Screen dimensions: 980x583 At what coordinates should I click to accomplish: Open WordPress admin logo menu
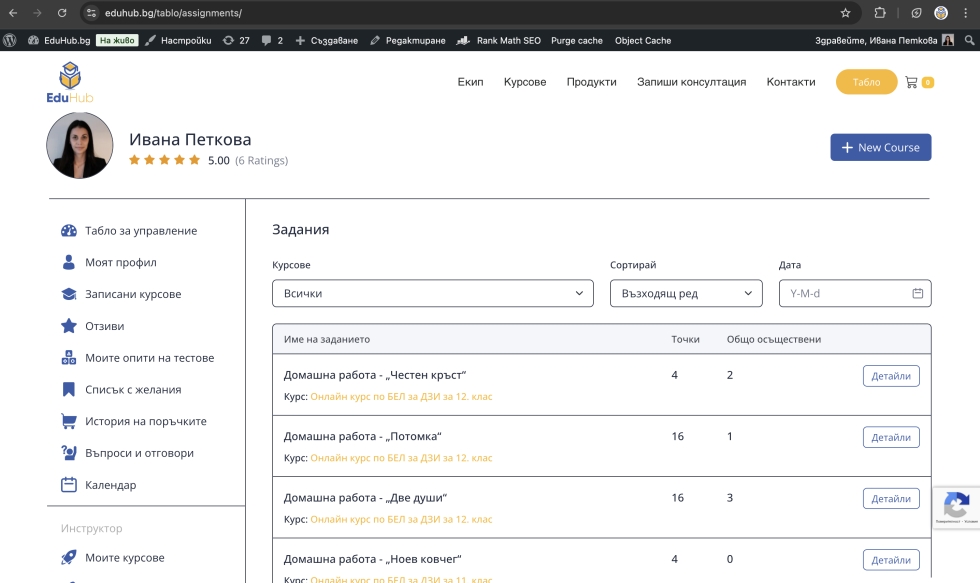tap(10, 40)
